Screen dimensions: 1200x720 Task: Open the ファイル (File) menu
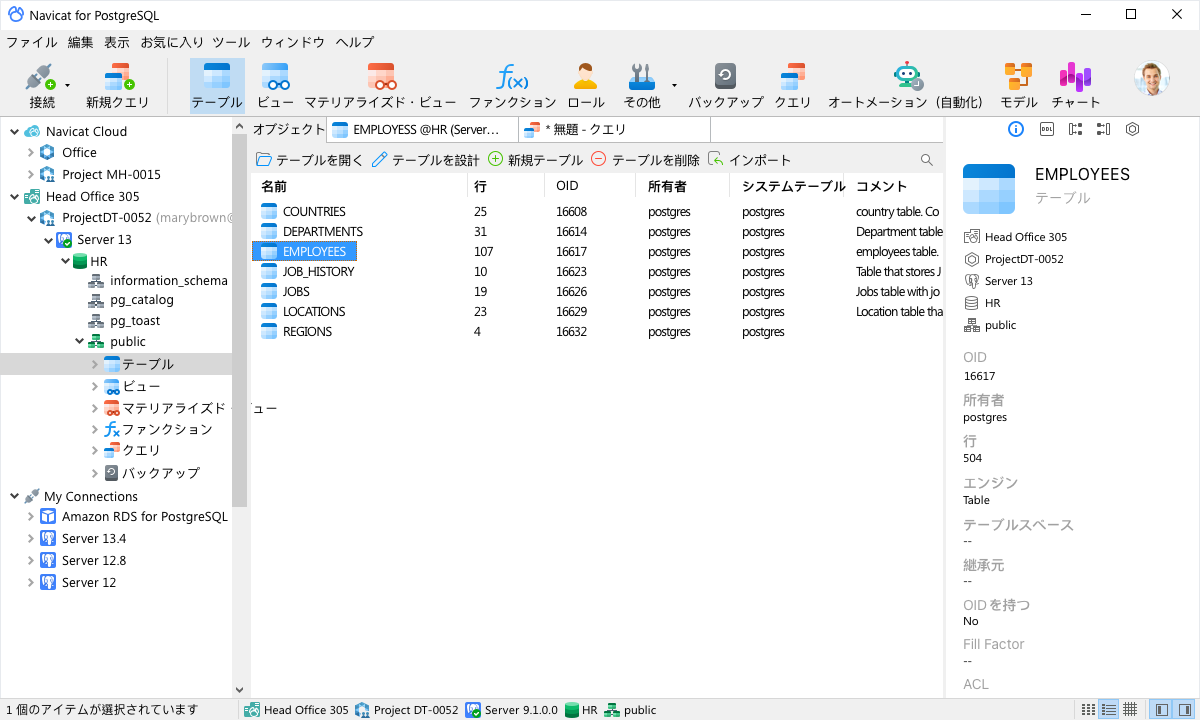(32, 42)
